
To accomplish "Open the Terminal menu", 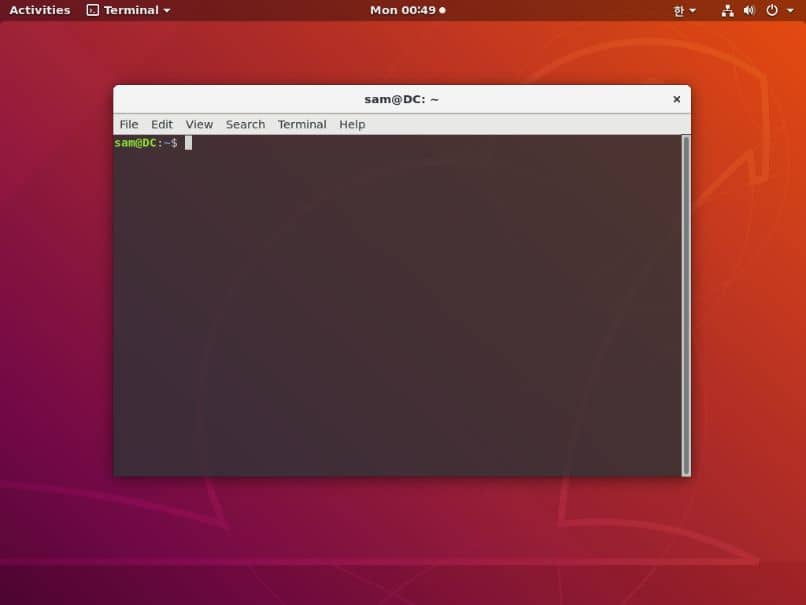I will point(301,124).
